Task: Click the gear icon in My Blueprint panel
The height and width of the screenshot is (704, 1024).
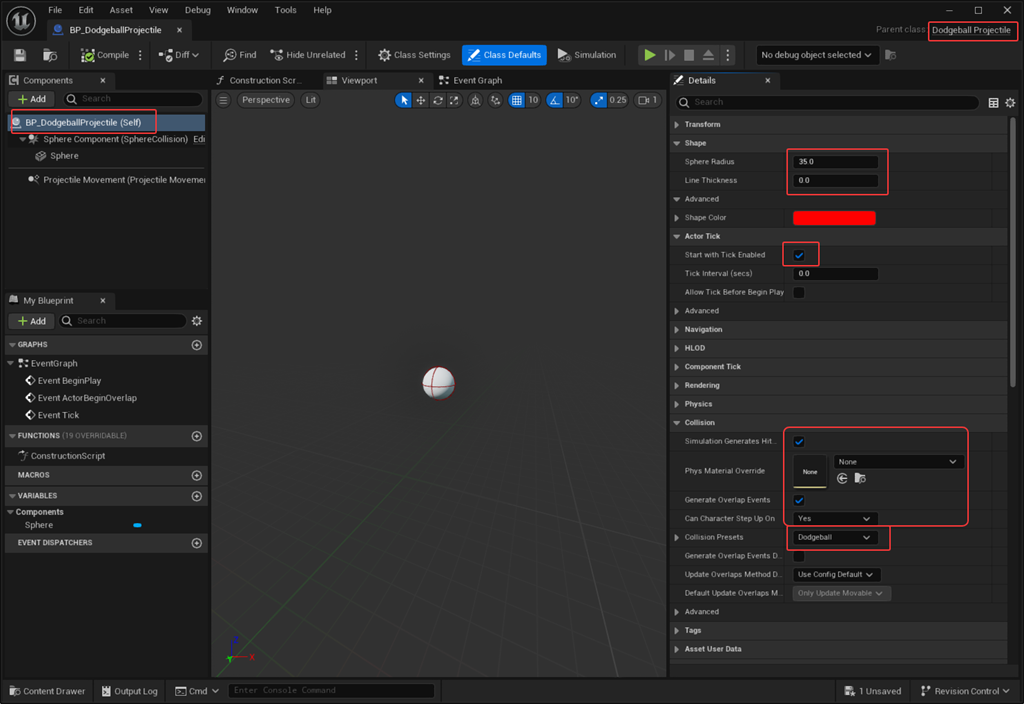Action: (197, 321)
